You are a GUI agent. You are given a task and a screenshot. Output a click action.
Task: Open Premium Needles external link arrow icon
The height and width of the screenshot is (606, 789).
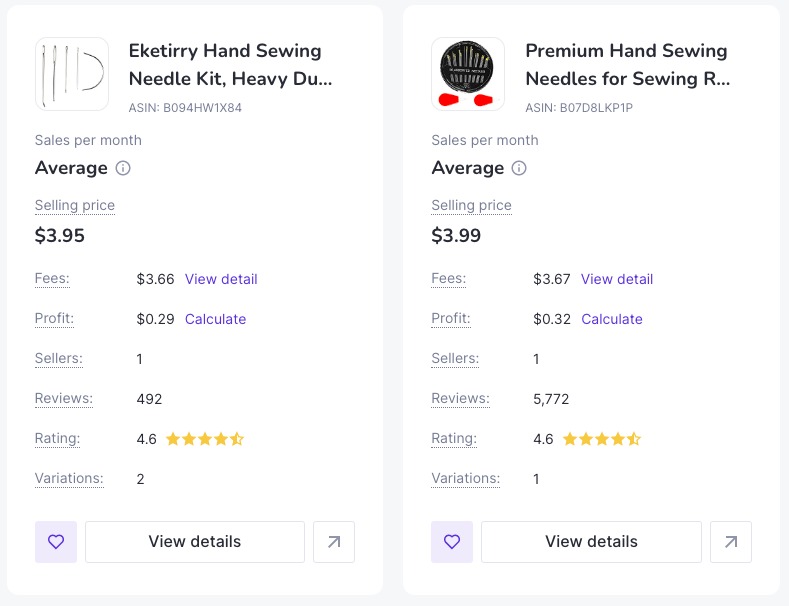[x=731, y=542]
